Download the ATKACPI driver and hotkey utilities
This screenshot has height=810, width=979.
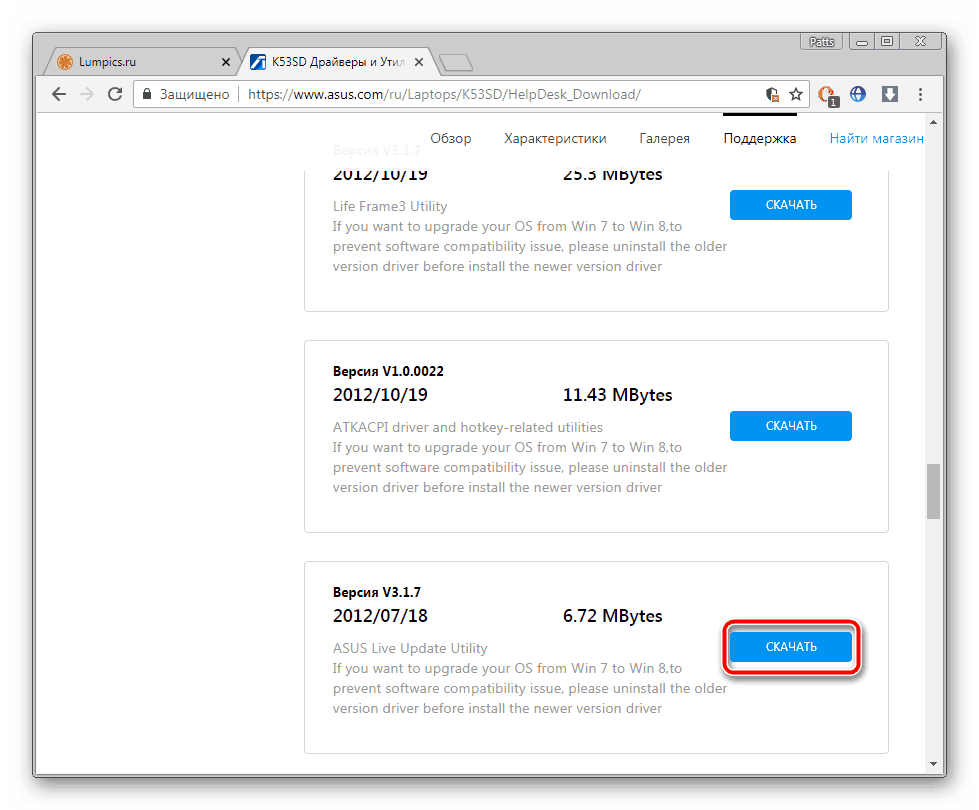pos(790,426)
